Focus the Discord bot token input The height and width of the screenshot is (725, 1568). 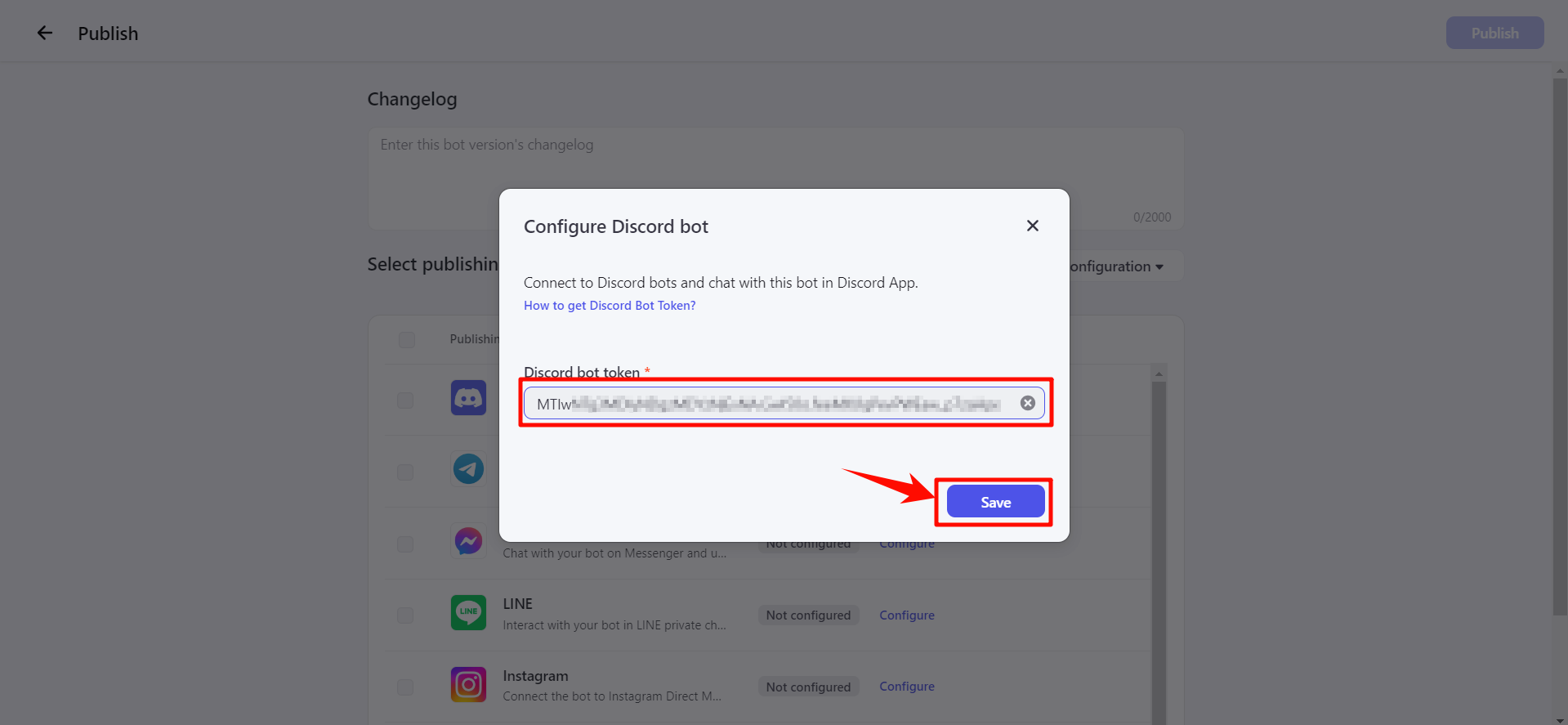[772, 404]
